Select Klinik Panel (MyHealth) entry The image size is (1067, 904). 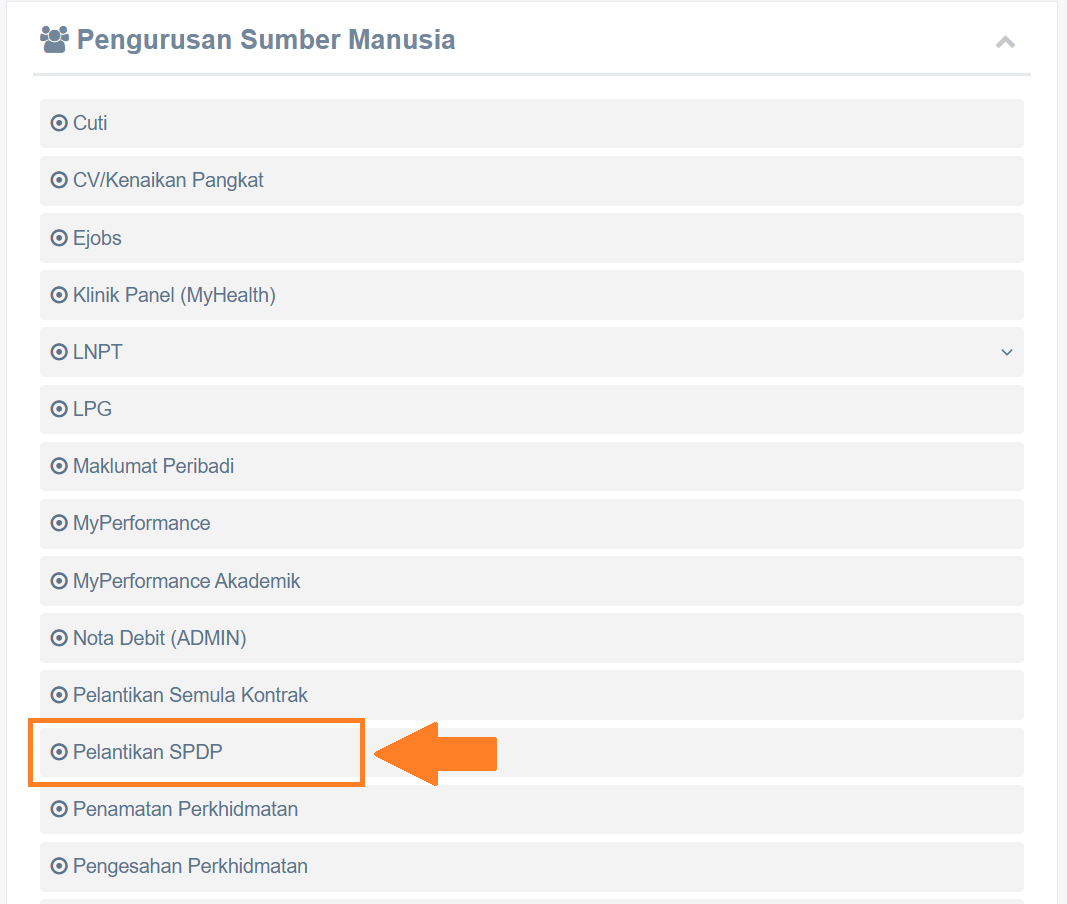(x=531, y=295)
